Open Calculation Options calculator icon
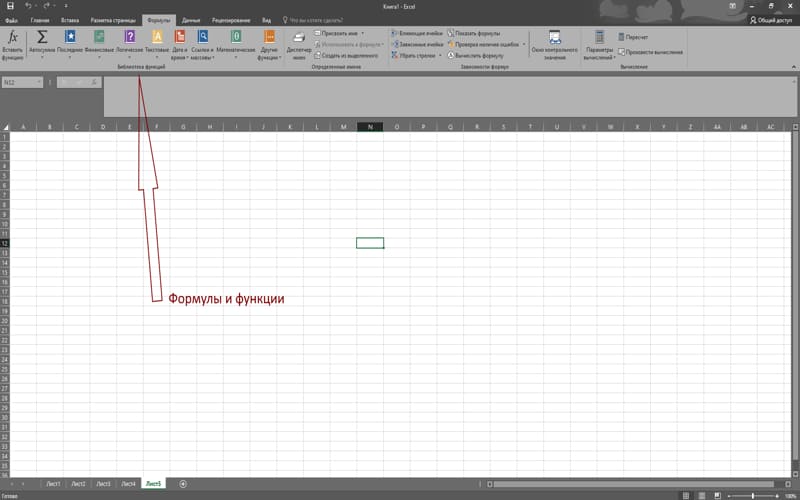 pyautogui.click(x=599, y=37)
